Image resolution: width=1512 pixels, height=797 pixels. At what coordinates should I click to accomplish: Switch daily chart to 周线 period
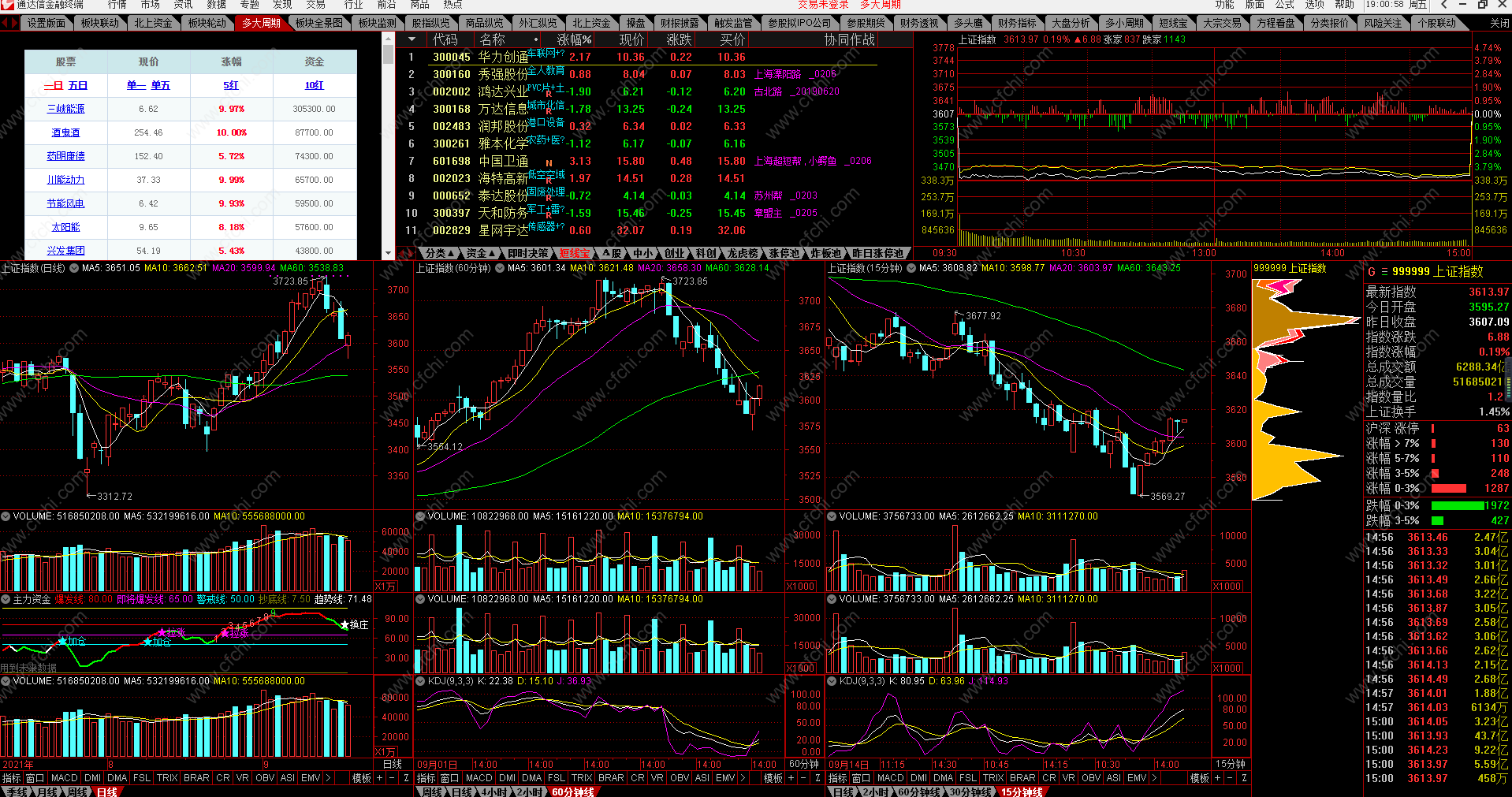pos(76,791)
